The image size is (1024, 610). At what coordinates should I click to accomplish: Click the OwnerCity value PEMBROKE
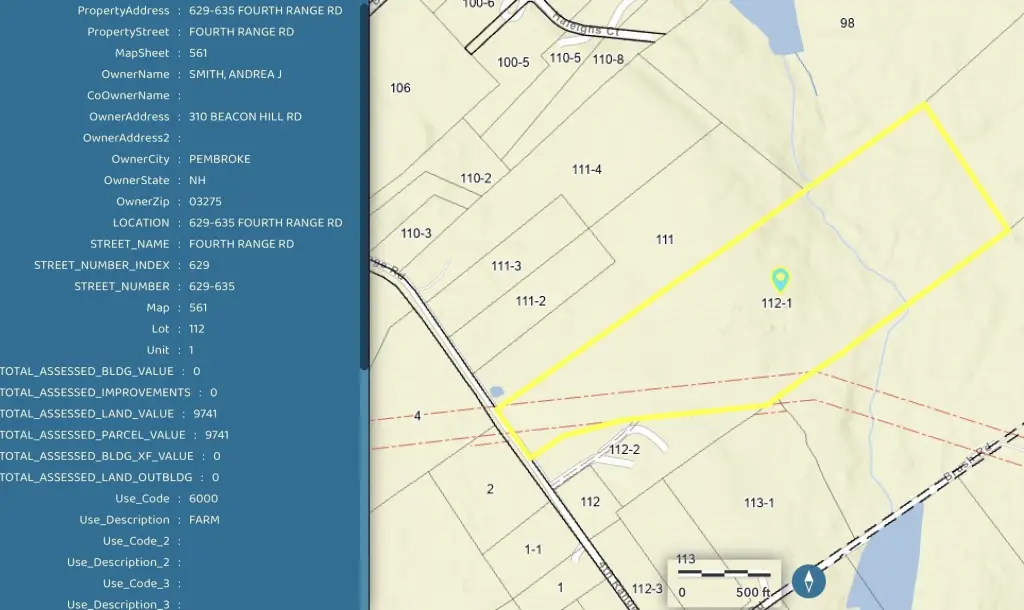coord(219,159)
